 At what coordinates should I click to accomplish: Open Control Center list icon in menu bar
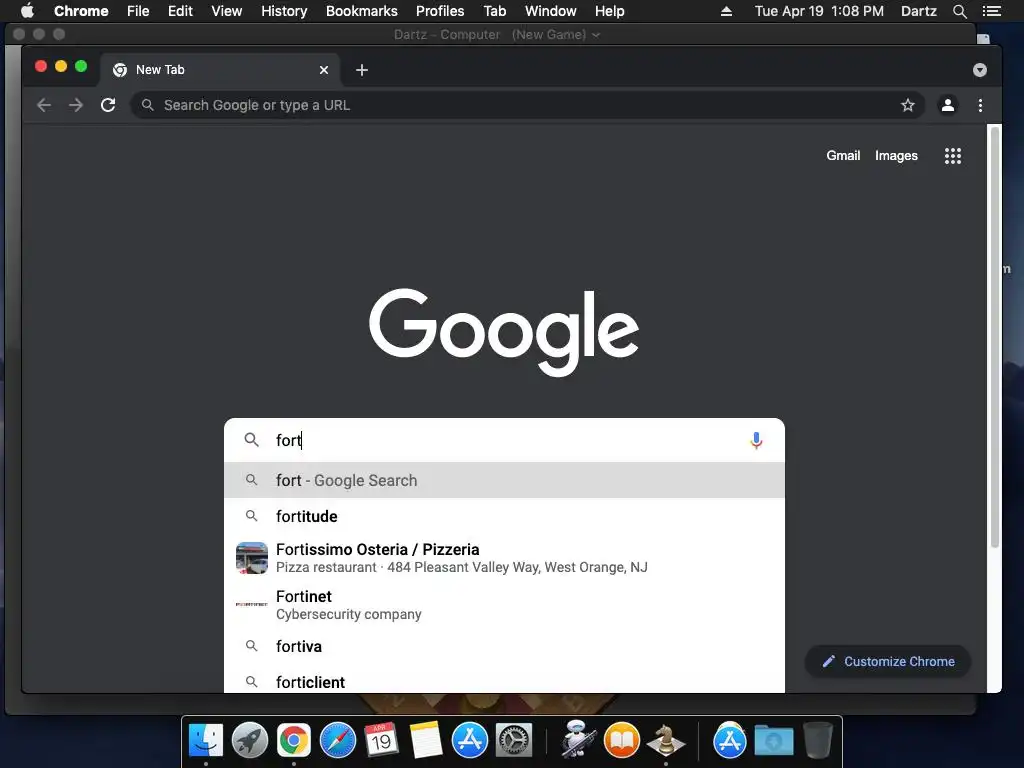991,11
